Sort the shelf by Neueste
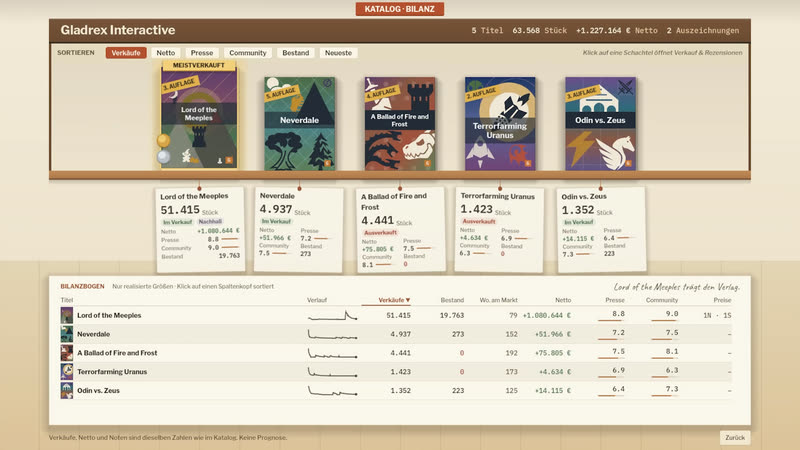Screen dimensions: 800x450 pyautogui.click(x=338, y=53)
